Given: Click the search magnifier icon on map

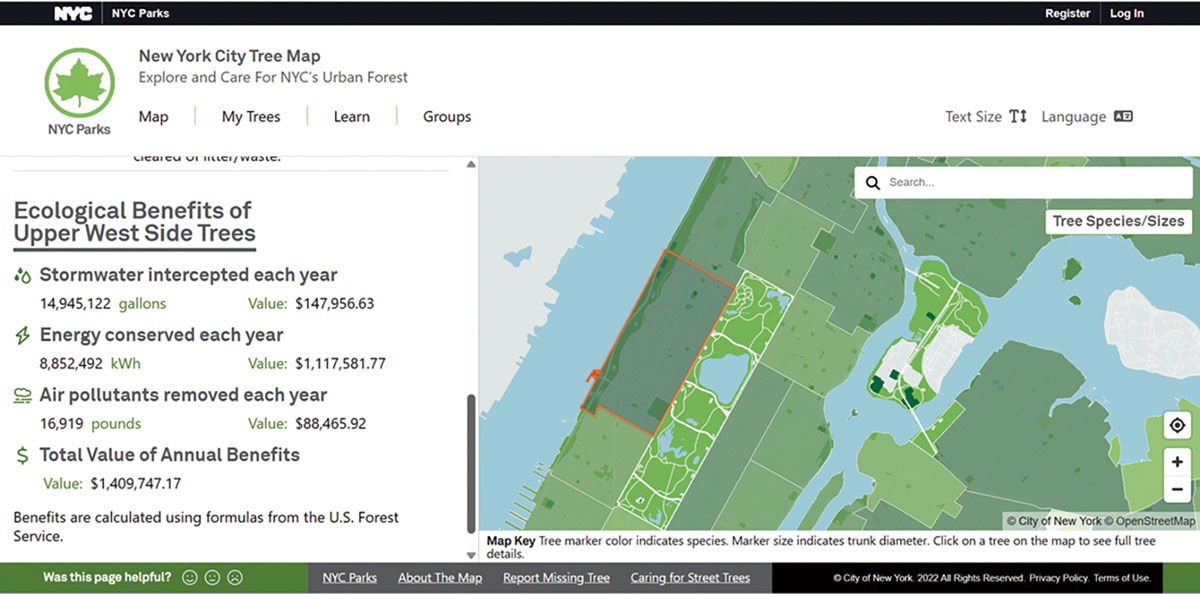Looking at the screenshot, I should click(x=872, y=183).
